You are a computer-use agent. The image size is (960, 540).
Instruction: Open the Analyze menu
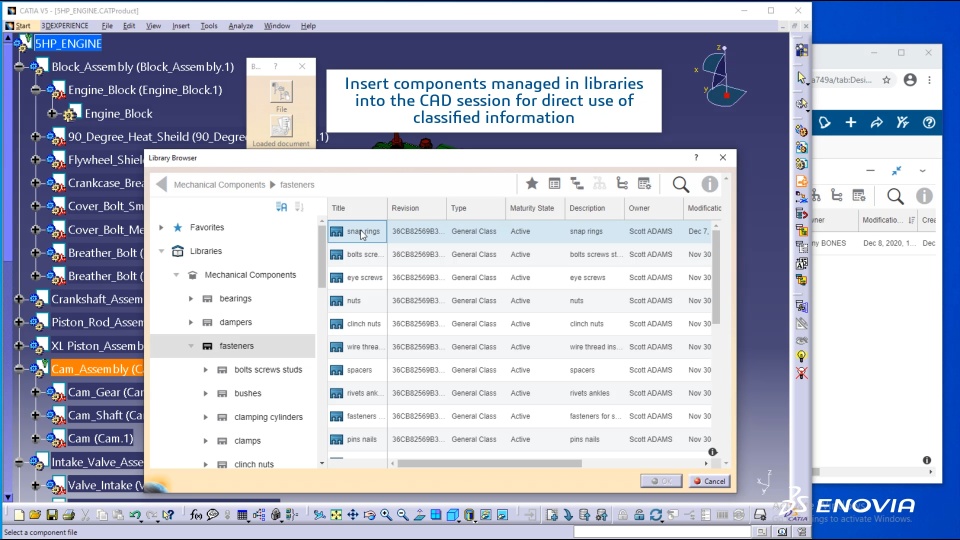click(x=241, y=26)
